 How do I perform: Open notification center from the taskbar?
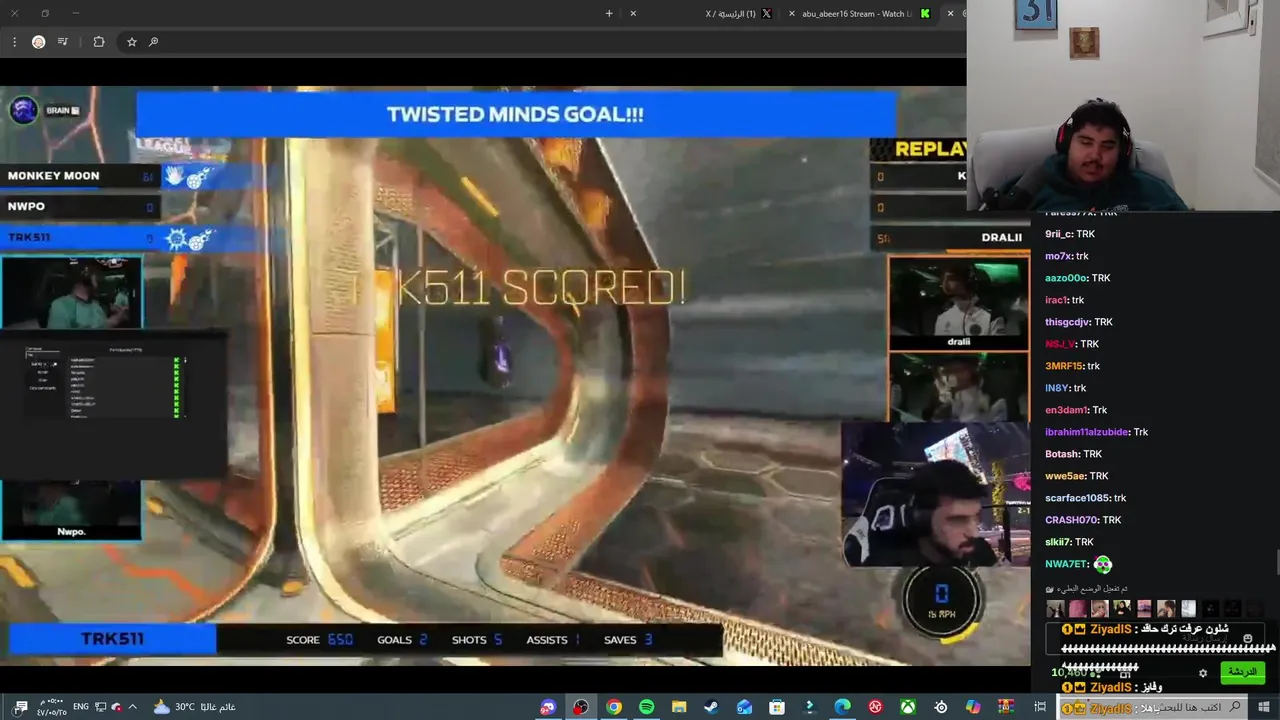(x=21, y=707)
